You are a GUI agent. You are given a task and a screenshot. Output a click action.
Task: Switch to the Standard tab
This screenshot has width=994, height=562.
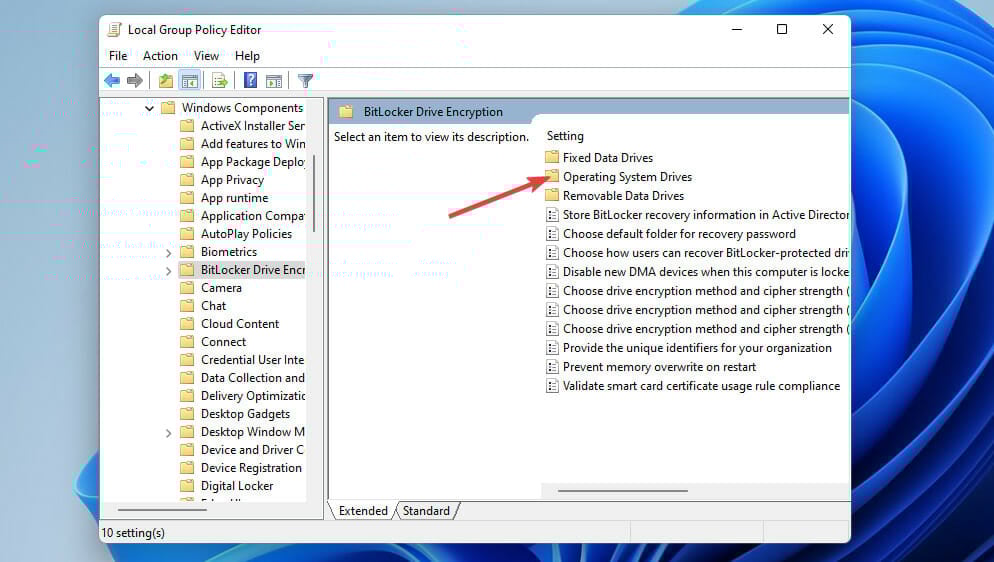point(426,511)
